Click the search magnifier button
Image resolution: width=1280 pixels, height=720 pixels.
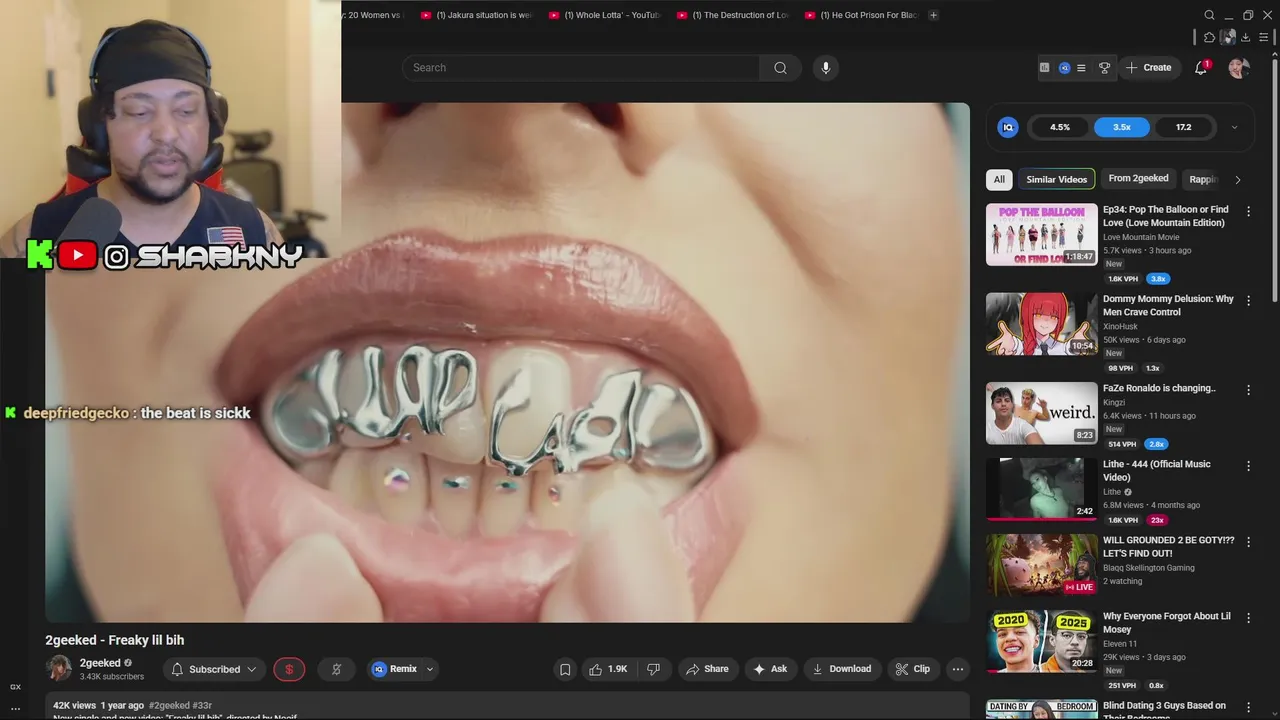pyautogui.click(x=780, y=68)
